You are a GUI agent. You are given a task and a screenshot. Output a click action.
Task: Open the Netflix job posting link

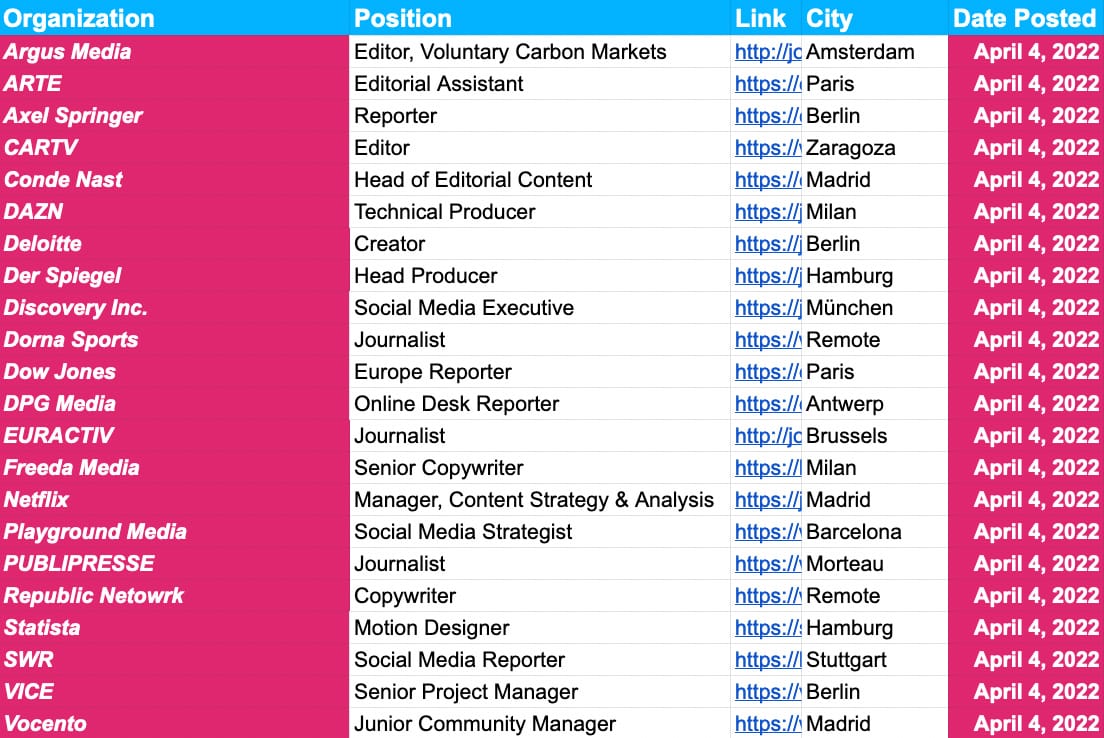(767, 500)
